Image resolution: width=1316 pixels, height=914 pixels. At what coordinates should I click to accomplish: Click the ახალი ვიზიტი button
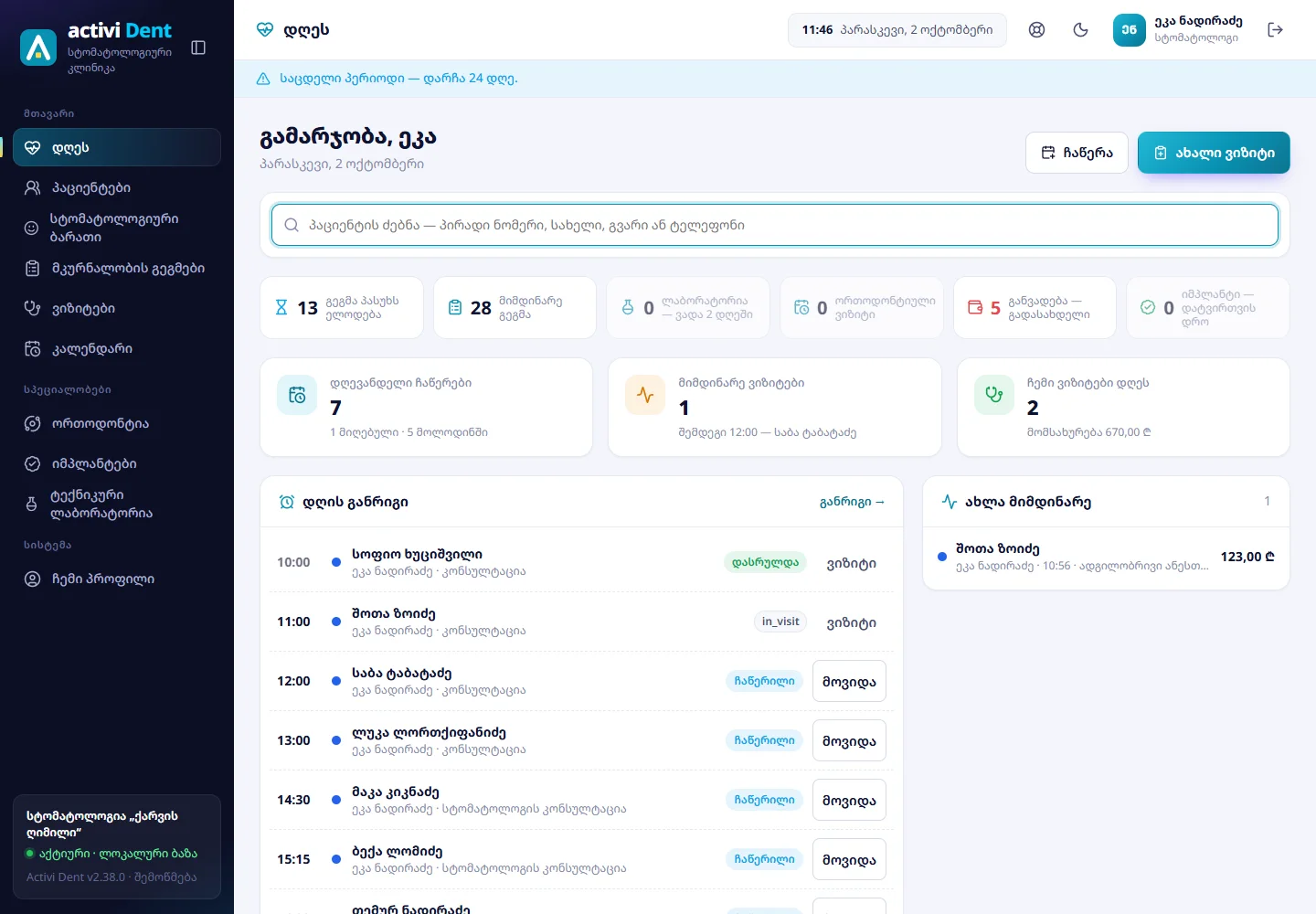click(x=1214, y=153)
